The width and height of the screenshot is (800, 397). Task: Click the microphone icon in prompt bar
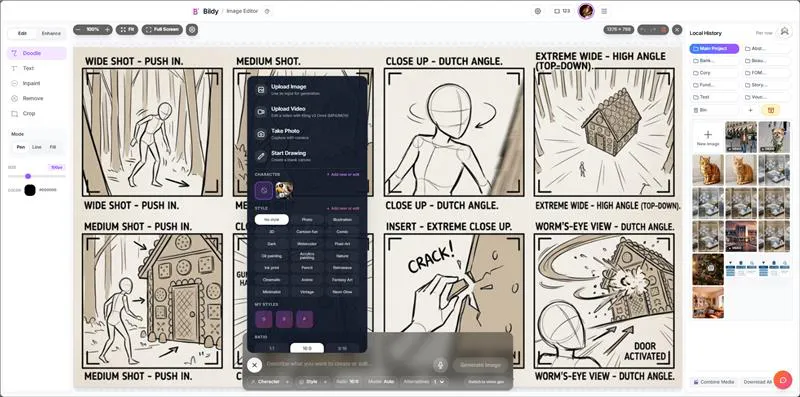pyautogui.click(x=439, y=365)
